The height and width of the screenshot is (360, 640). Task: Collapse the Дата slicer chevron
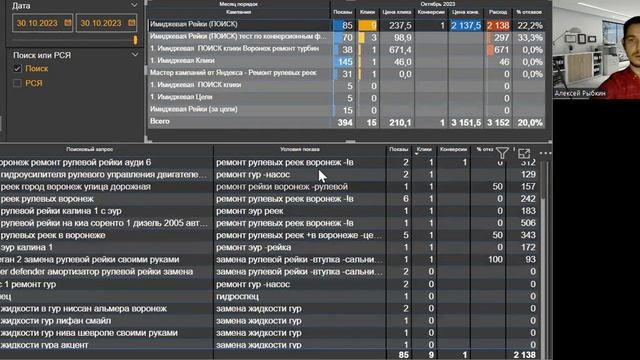134,5
